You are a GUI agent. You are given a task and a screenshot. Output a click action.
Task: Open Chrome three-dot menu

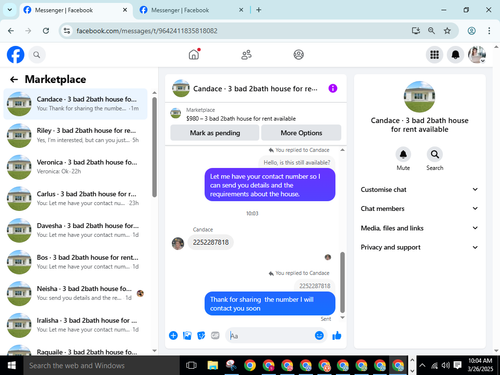click(x=489, y=31)
